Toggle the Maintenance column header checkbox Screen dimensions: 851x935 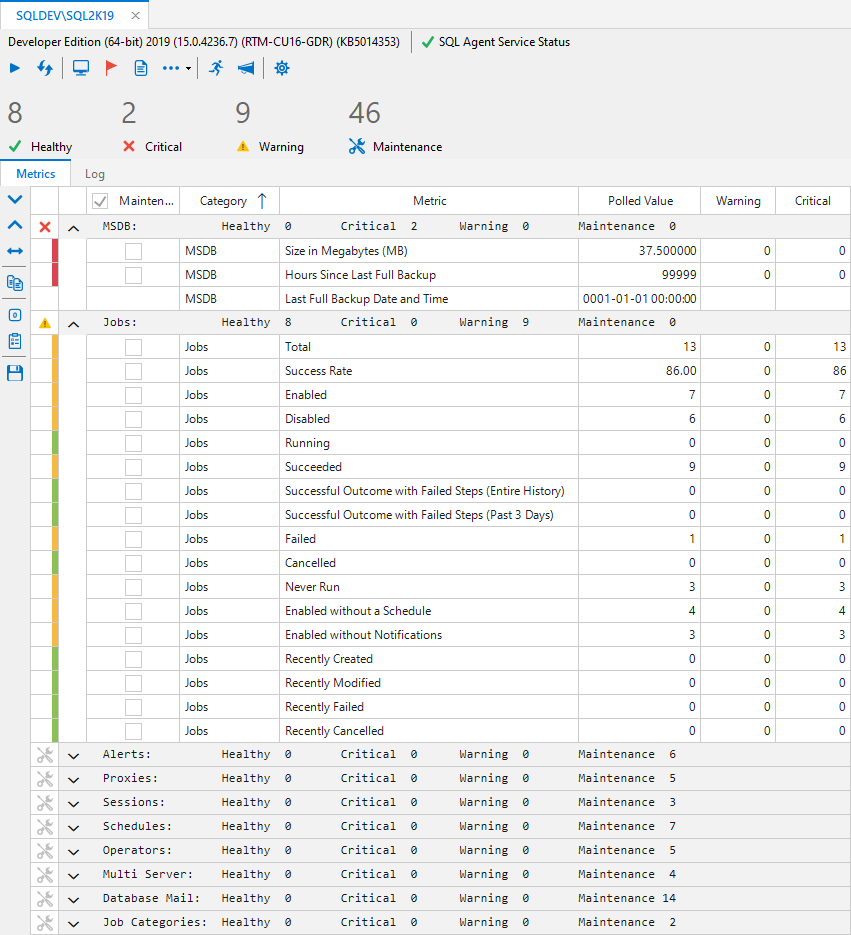(100, 201)
